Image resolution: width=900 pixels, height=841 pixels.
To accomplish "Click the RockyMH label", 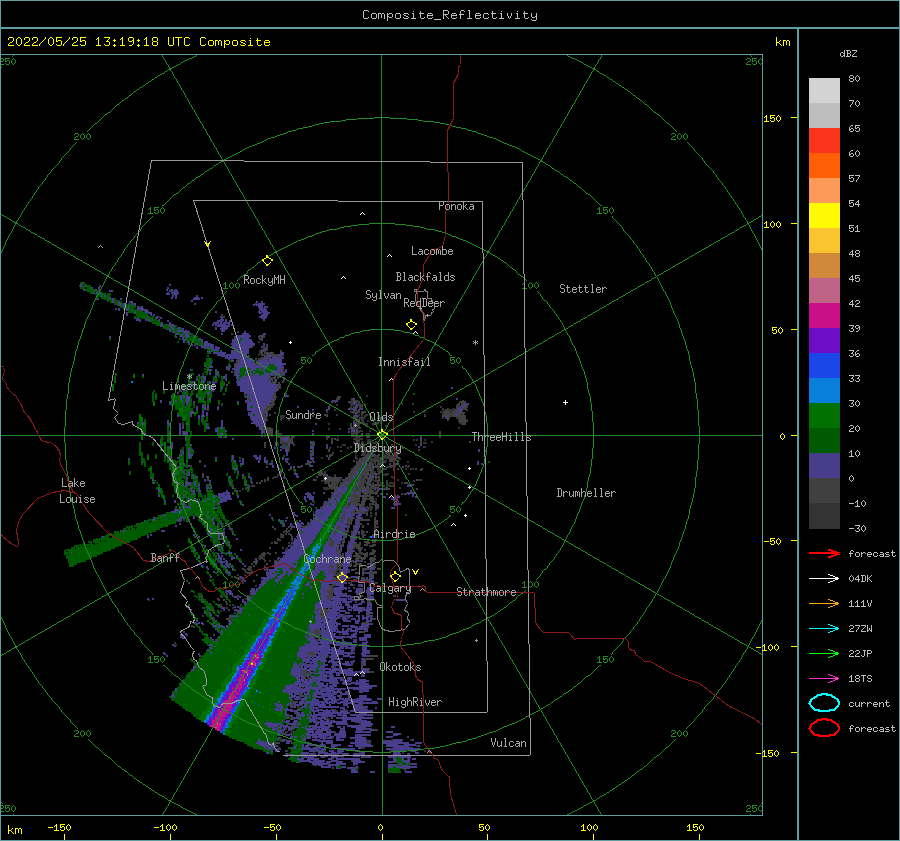I will [x=264, y=280].
